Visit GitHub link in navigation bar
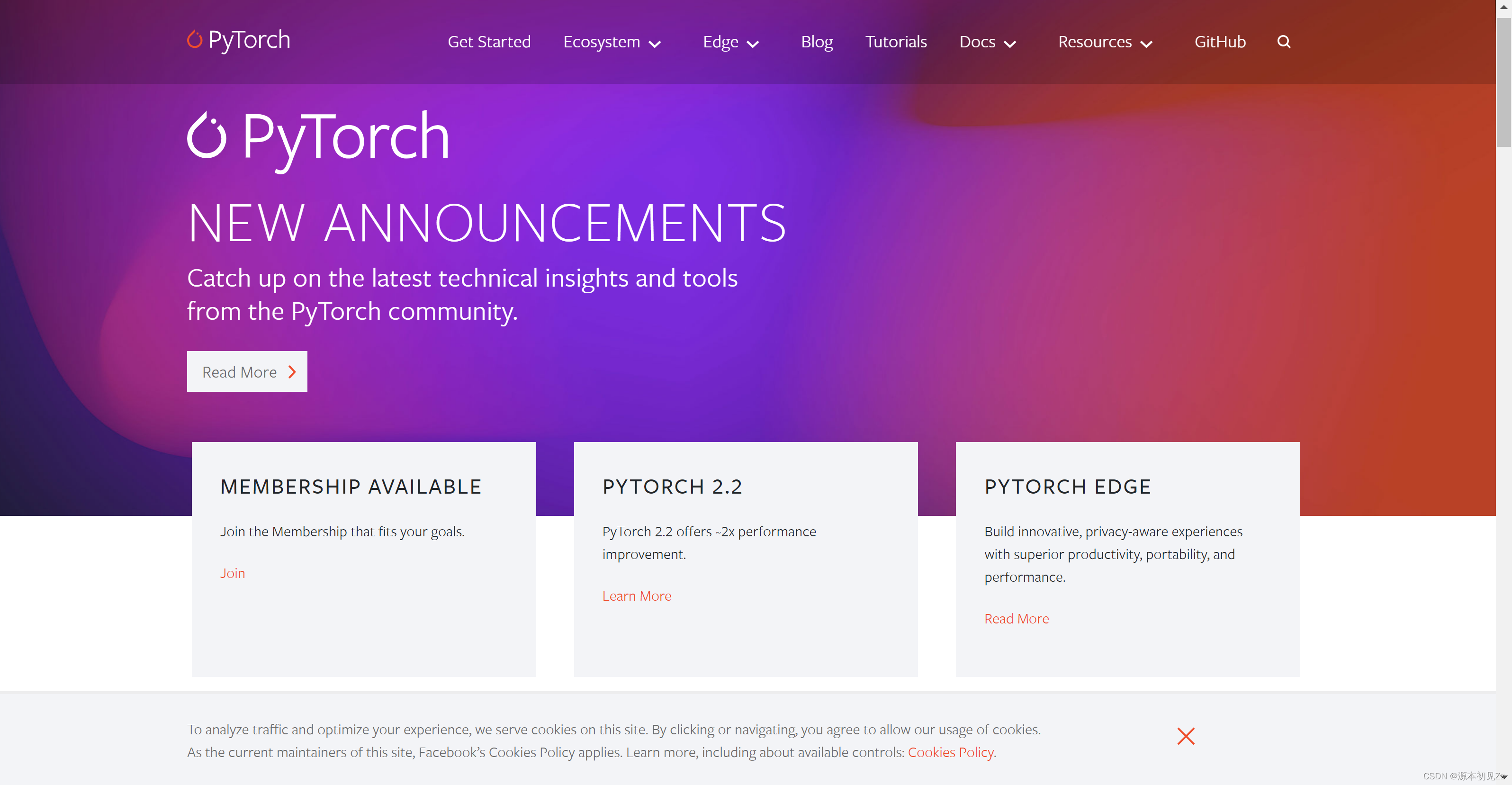Image resolution: width=1512 pixels, height=785 pixels. point(1219,42)
